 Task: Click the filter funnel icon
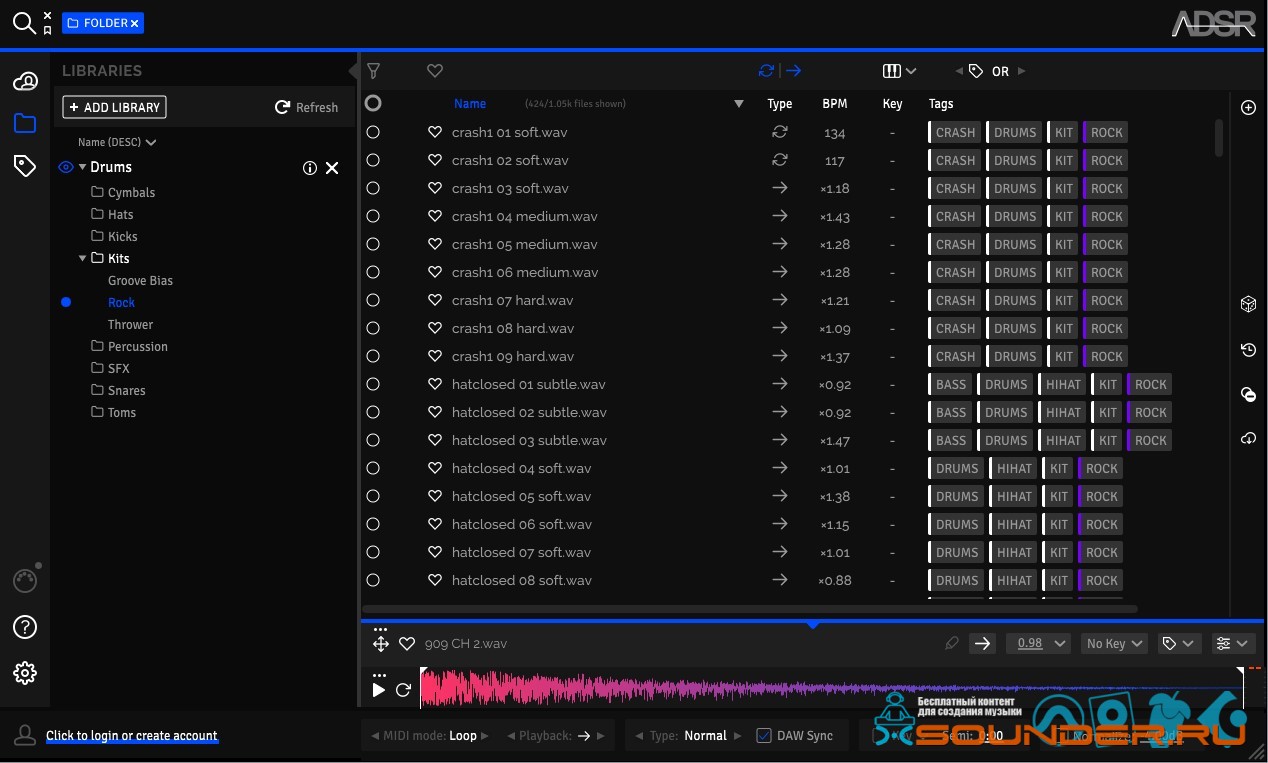click(x=373, y=71)
